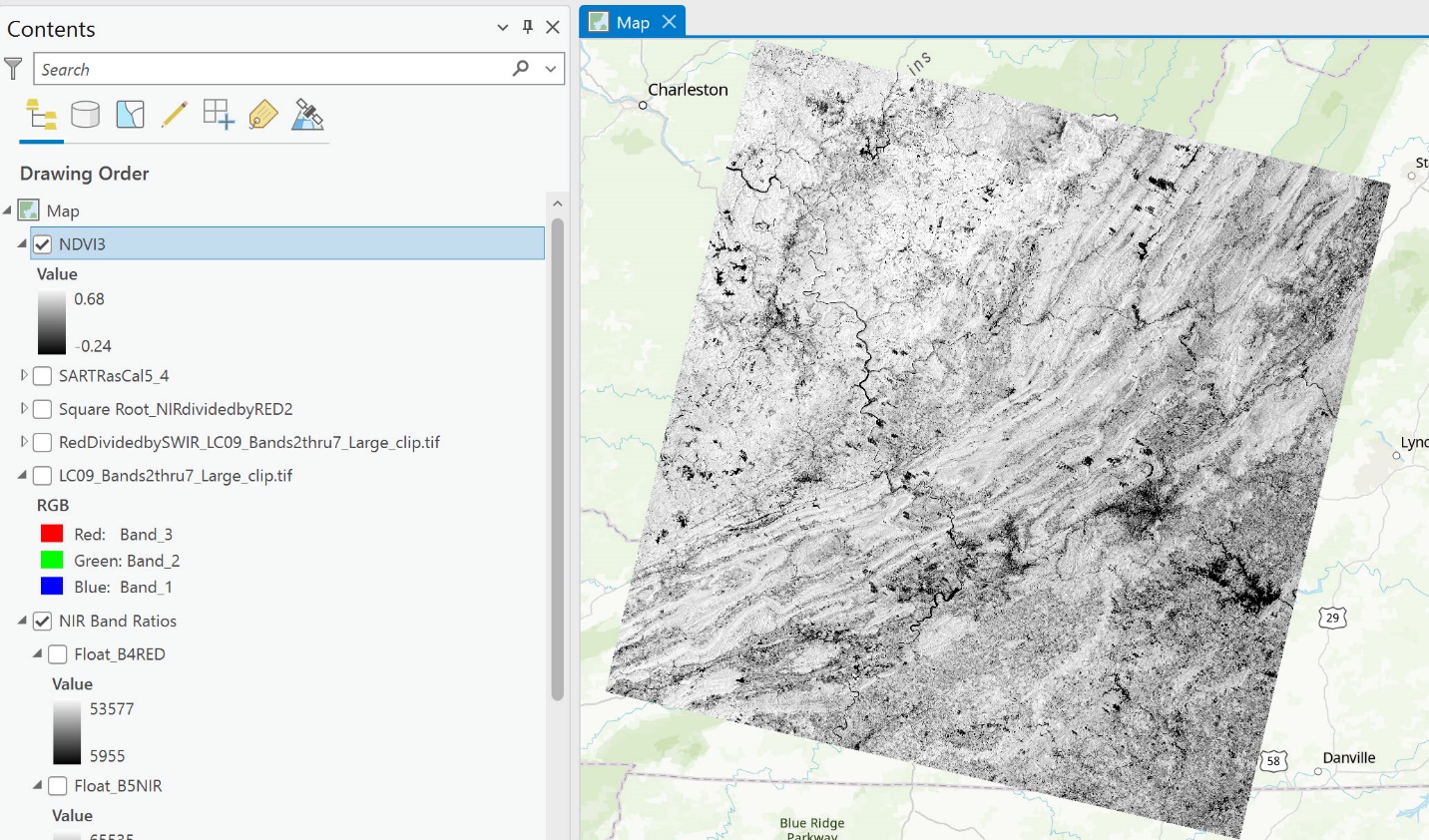Image resolution: width=1429 pixels, height=840 pixels.
Task: Select the Float_B5NIR layer name
Action: [118, 786]
